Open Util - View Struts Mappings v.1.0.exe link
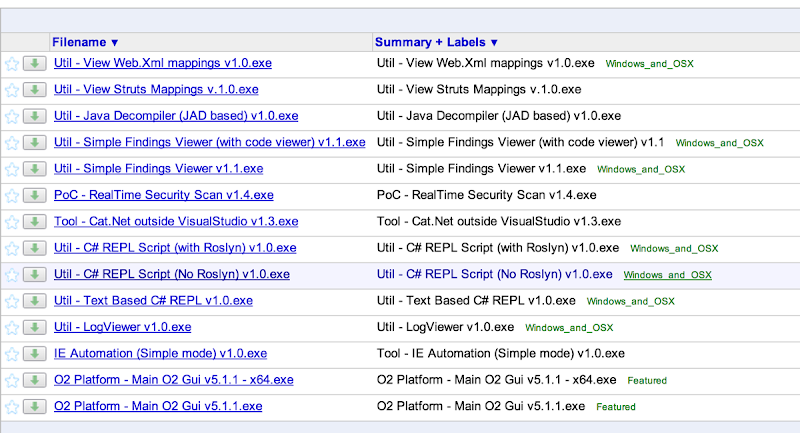Screen dimensions: 800x433 pyautogui.click(x=156, y=90)
